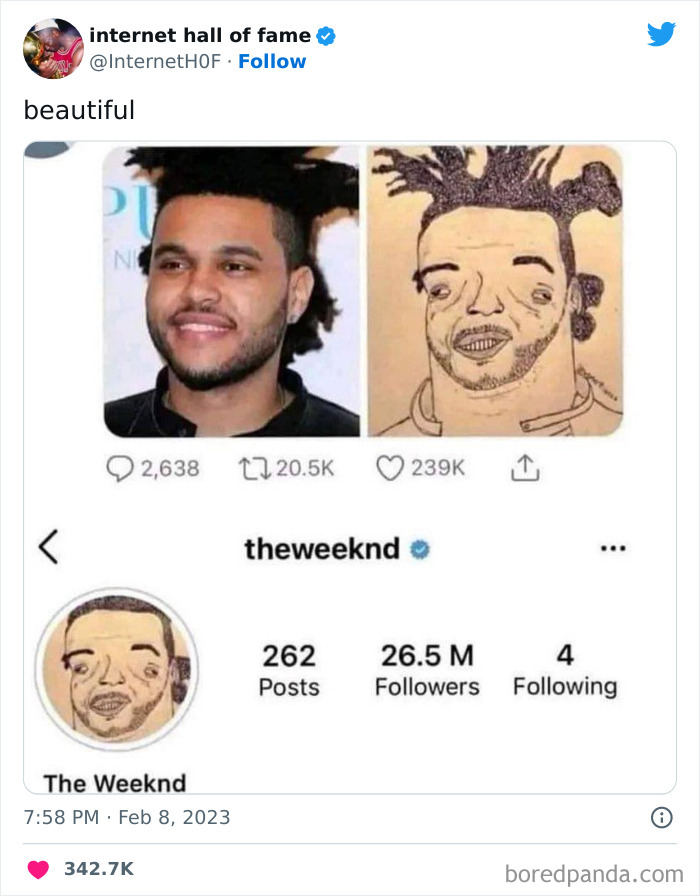The height and width of the screenshot is (896, 700).
Task: Click the 4 Following count
Action: (565, 670)
